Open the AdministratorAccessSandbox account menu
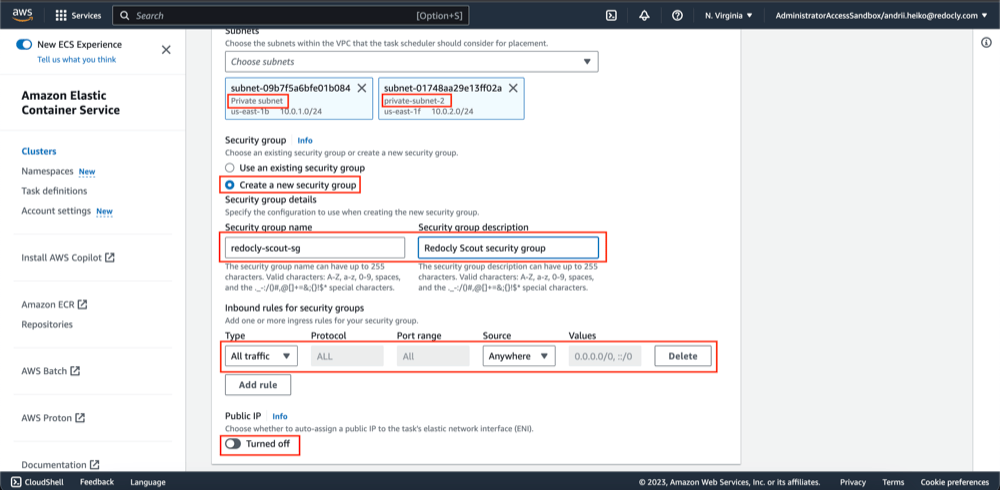The image size is (1000, 490). coord(881,15)
